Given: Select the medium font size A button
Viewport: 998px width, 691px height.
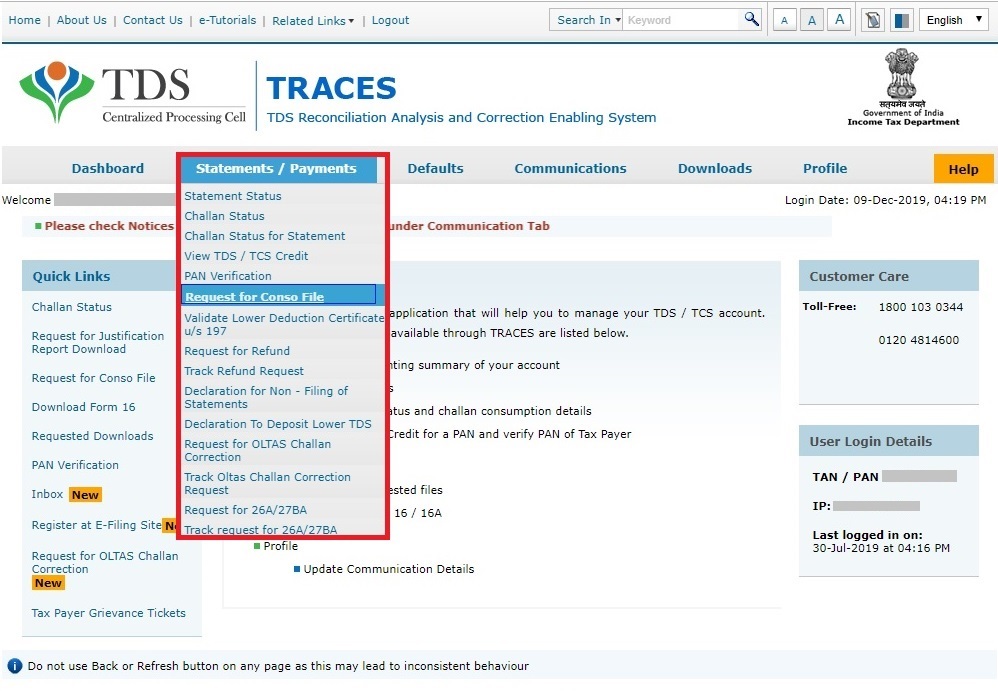Looking at the screenshot, I should [x=812, y=20].
